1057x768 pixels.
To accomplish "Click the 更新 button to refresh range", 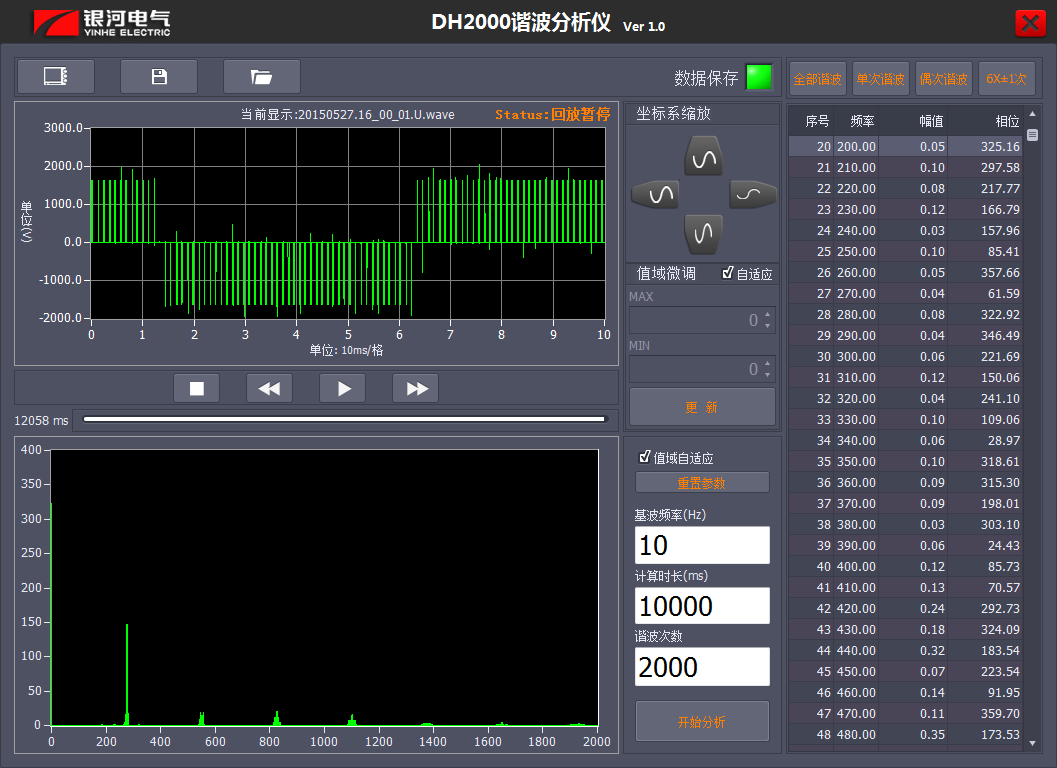I will tap(702, 406).
